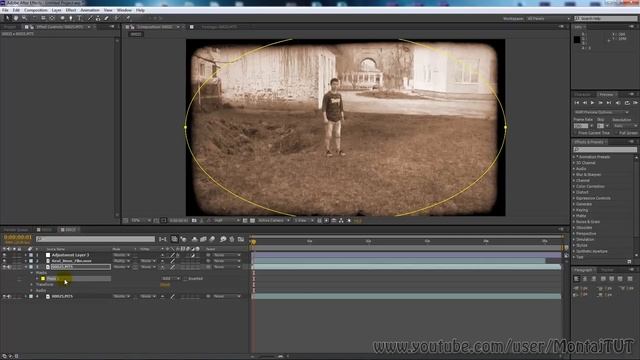
Task: Enable motion blur for timeline
Action: point(212,239)
